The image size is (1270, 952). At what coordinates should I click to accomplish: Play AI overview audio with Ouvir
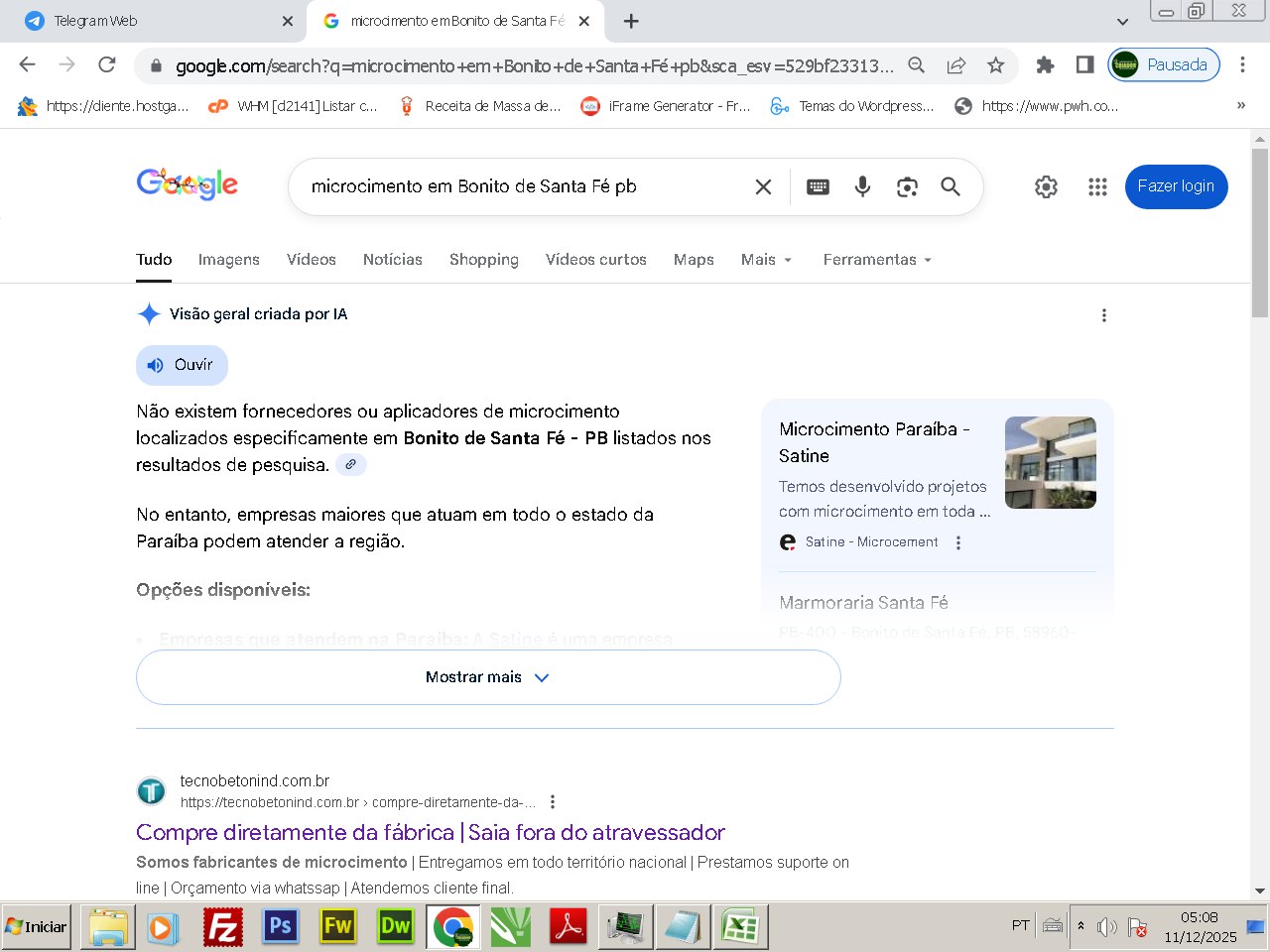tap(182, 365)
